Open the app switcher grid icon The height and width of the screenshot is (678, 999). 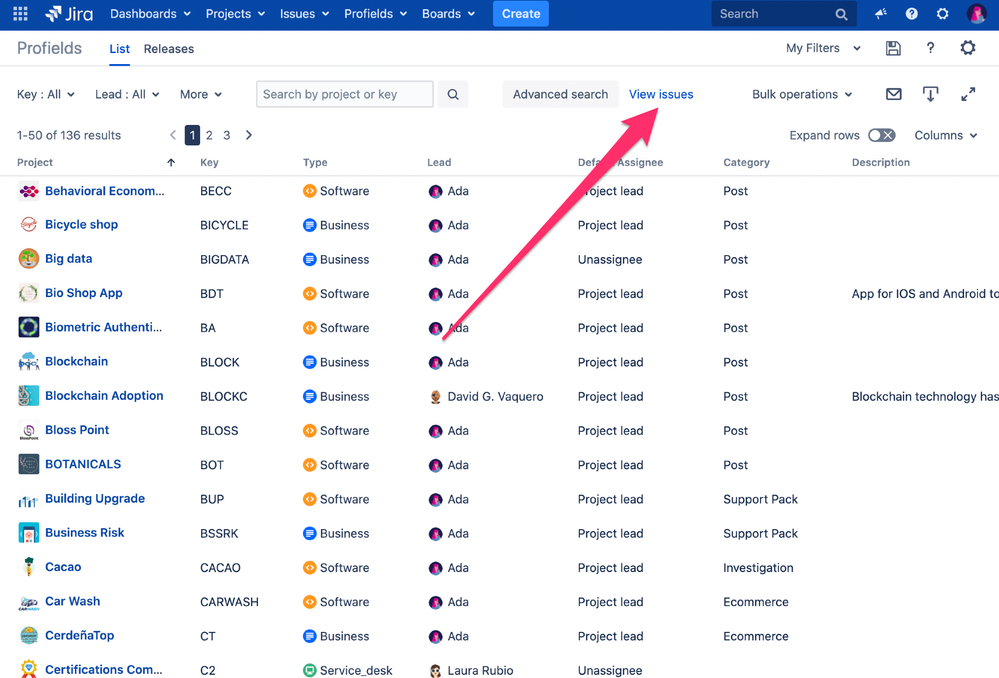[20, 13]
